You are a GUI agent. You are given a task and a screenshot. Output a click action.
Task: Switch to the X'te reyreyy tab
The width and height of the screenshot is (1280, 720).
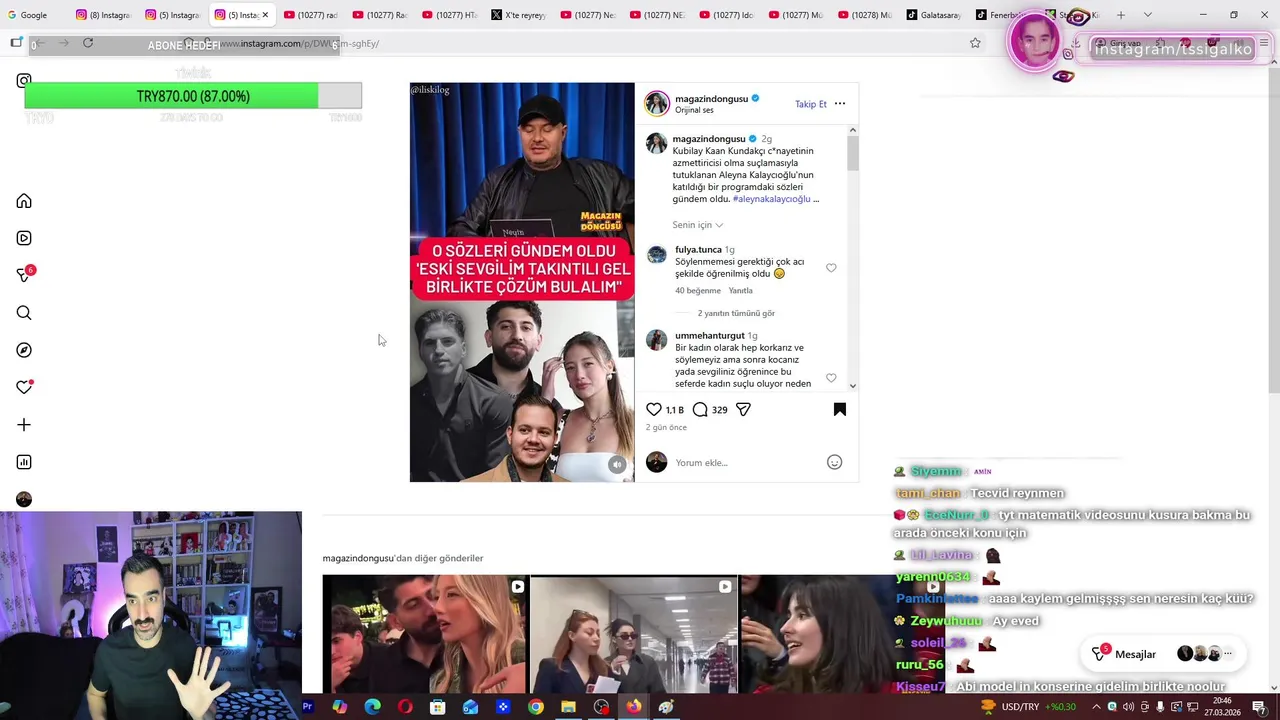point(518,15)
